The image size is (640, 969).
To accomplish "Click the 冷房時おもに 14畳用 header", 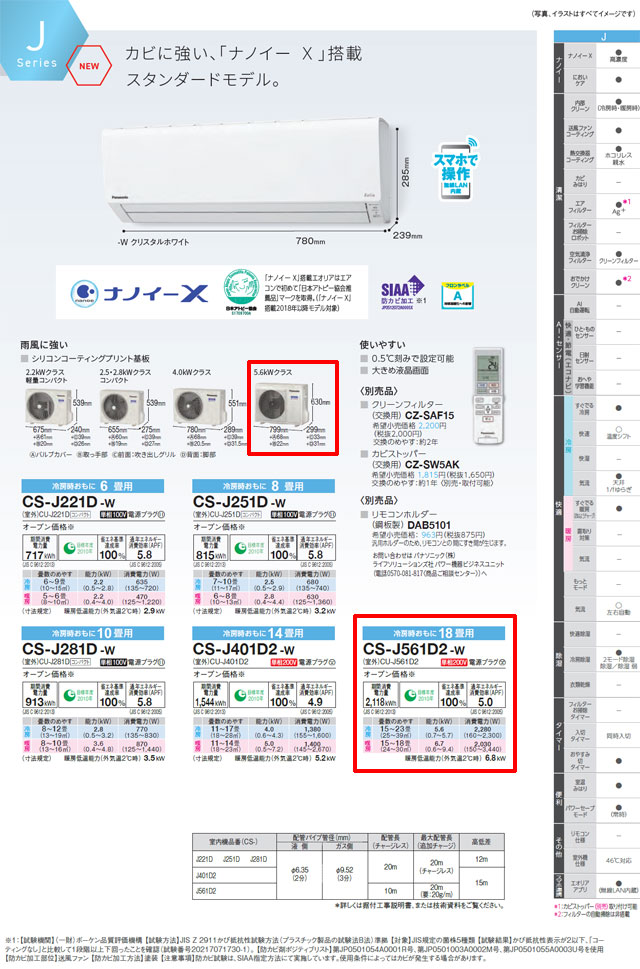I will point(264,633).
